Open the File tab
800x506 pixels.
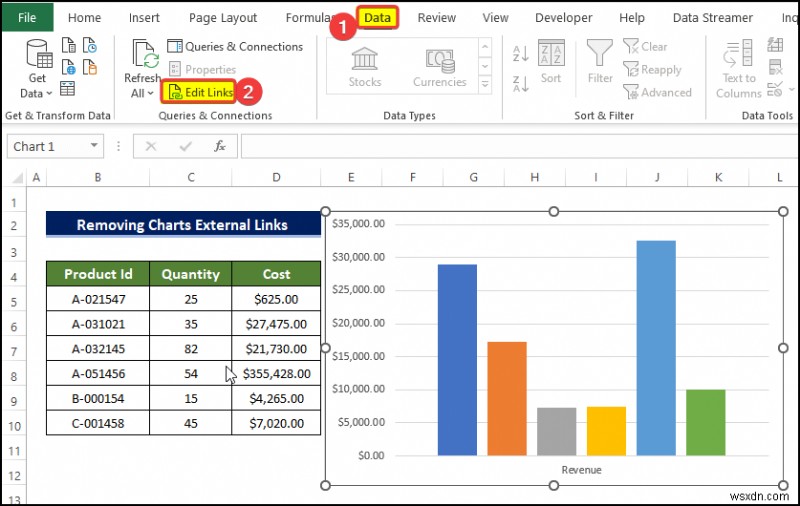point(27,17)
